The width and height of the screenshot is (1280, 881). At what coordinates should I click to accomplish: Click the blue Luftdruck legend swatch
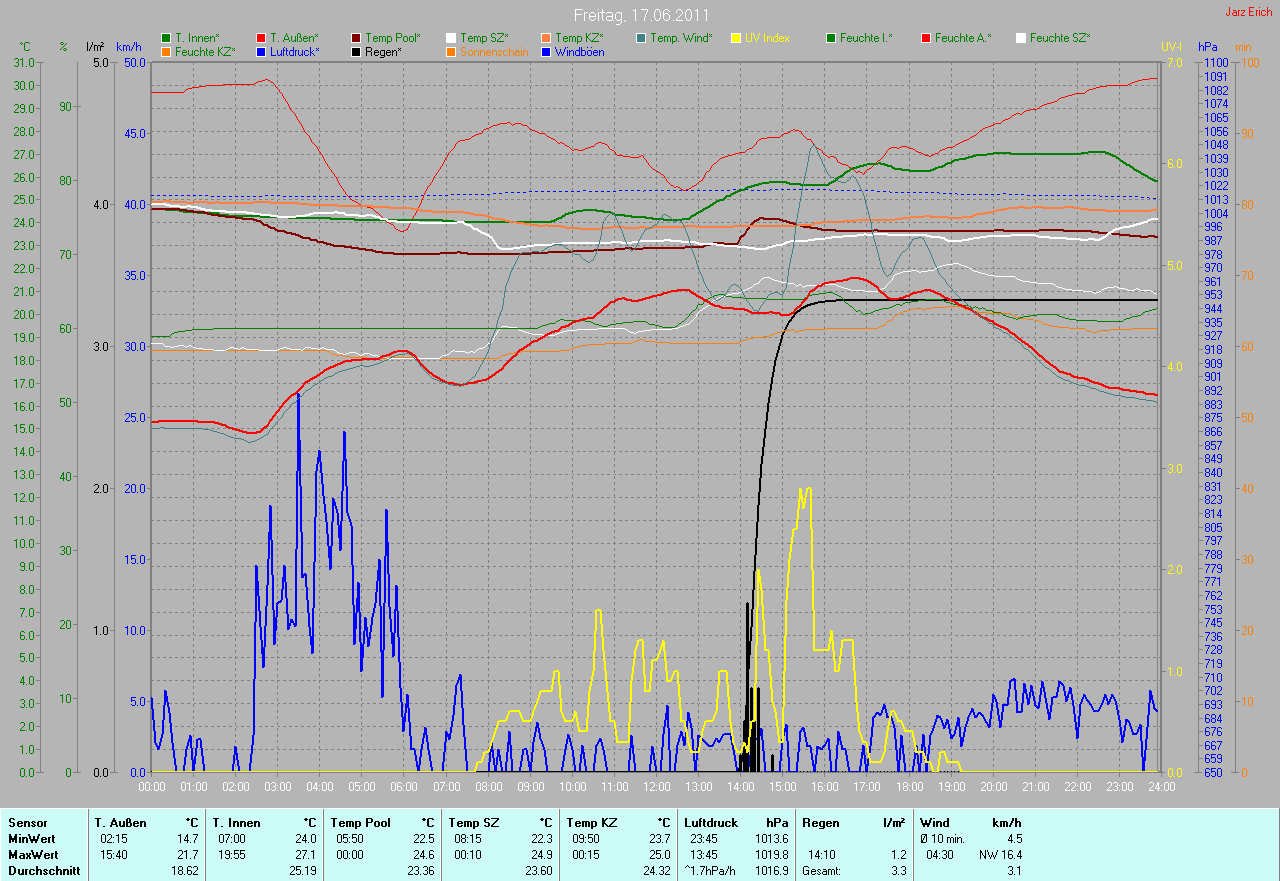[261, 51]
